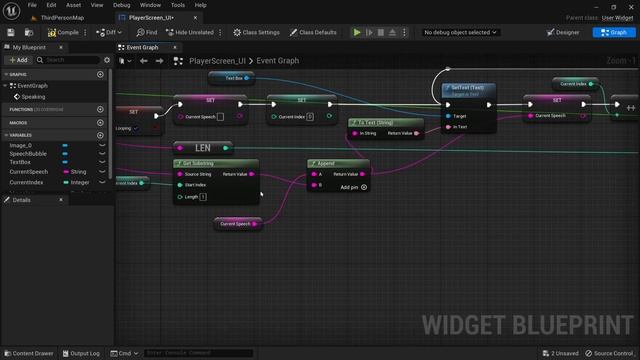
Task: Toggle visibility eye for Image_0
Action: 102,145
